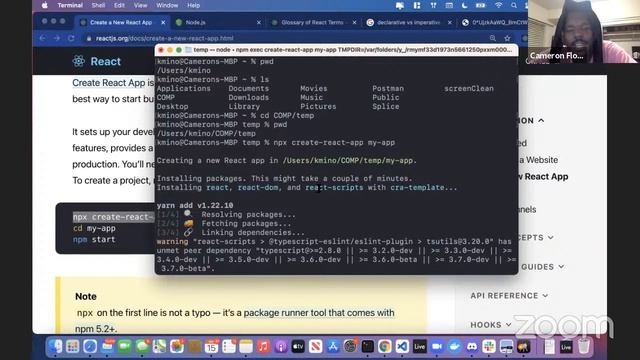Open Spotlight search in menu bar

(514, 5)
